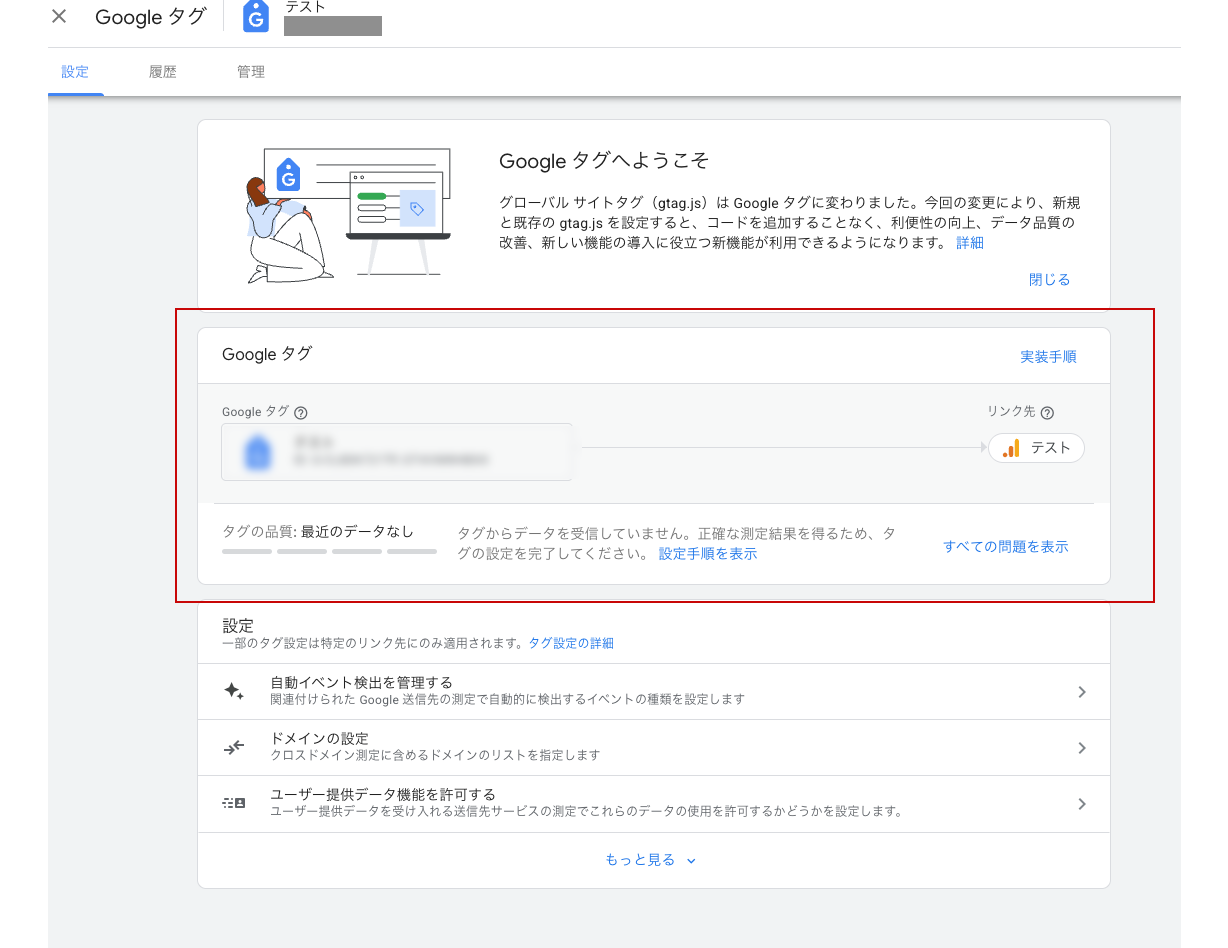This screenshot has height=948, width=1228.
Task: Open 実装手順 link
Action: pyautogui.click(x=1048, y=357)
